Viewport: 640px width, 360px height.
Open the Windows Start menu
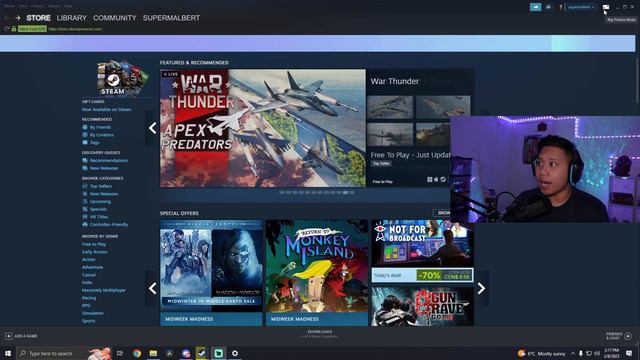(x=8, y=353)
